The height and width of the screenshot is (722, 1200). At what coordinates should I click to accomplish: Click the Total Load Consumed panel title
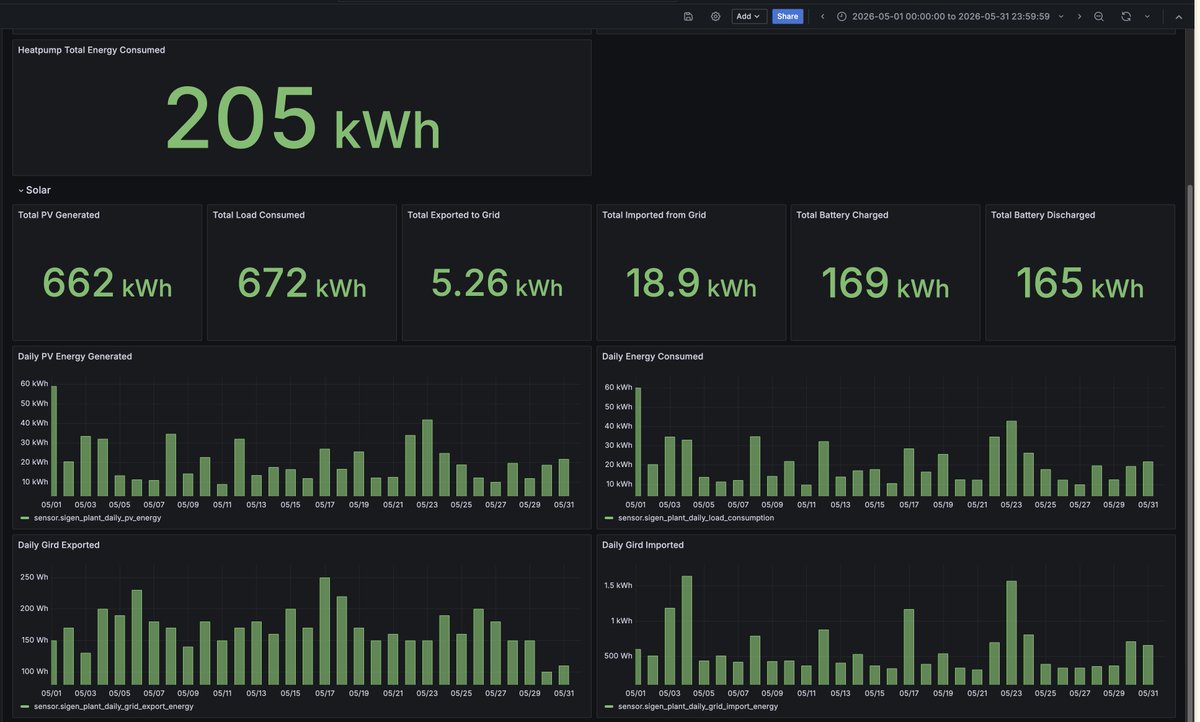tap(258, 215)
